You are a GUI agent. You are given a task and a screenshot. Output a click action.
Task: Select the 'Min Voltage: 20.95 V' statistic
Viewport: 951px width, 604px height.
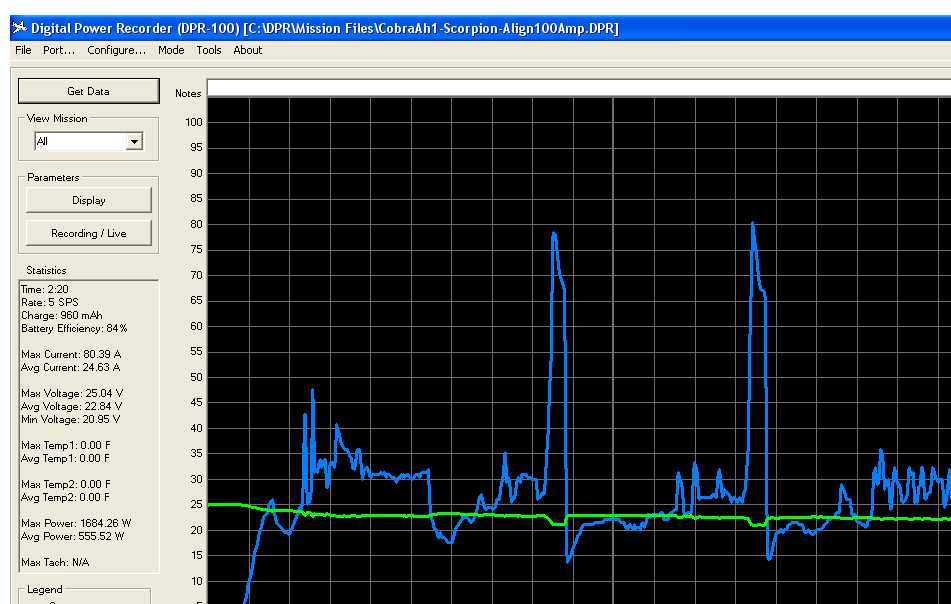point(70,420)
